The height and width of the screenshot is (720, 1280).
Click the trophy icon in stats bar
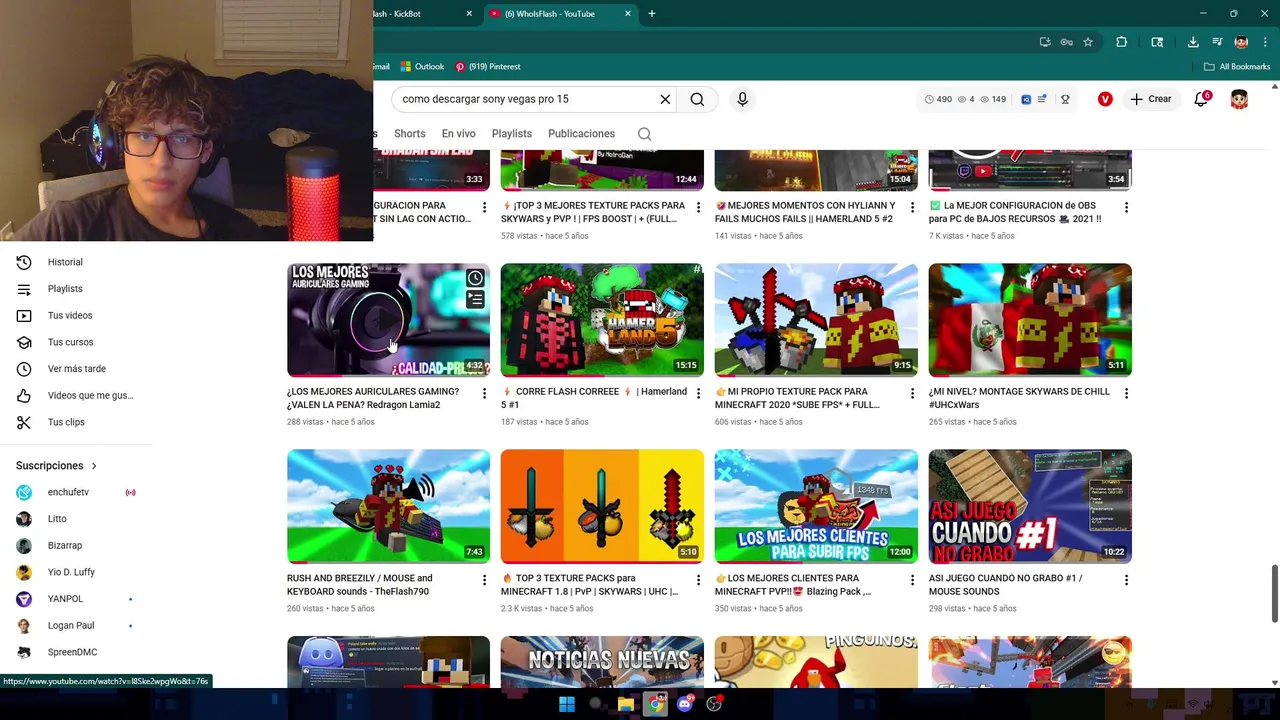click(1065, 99)
